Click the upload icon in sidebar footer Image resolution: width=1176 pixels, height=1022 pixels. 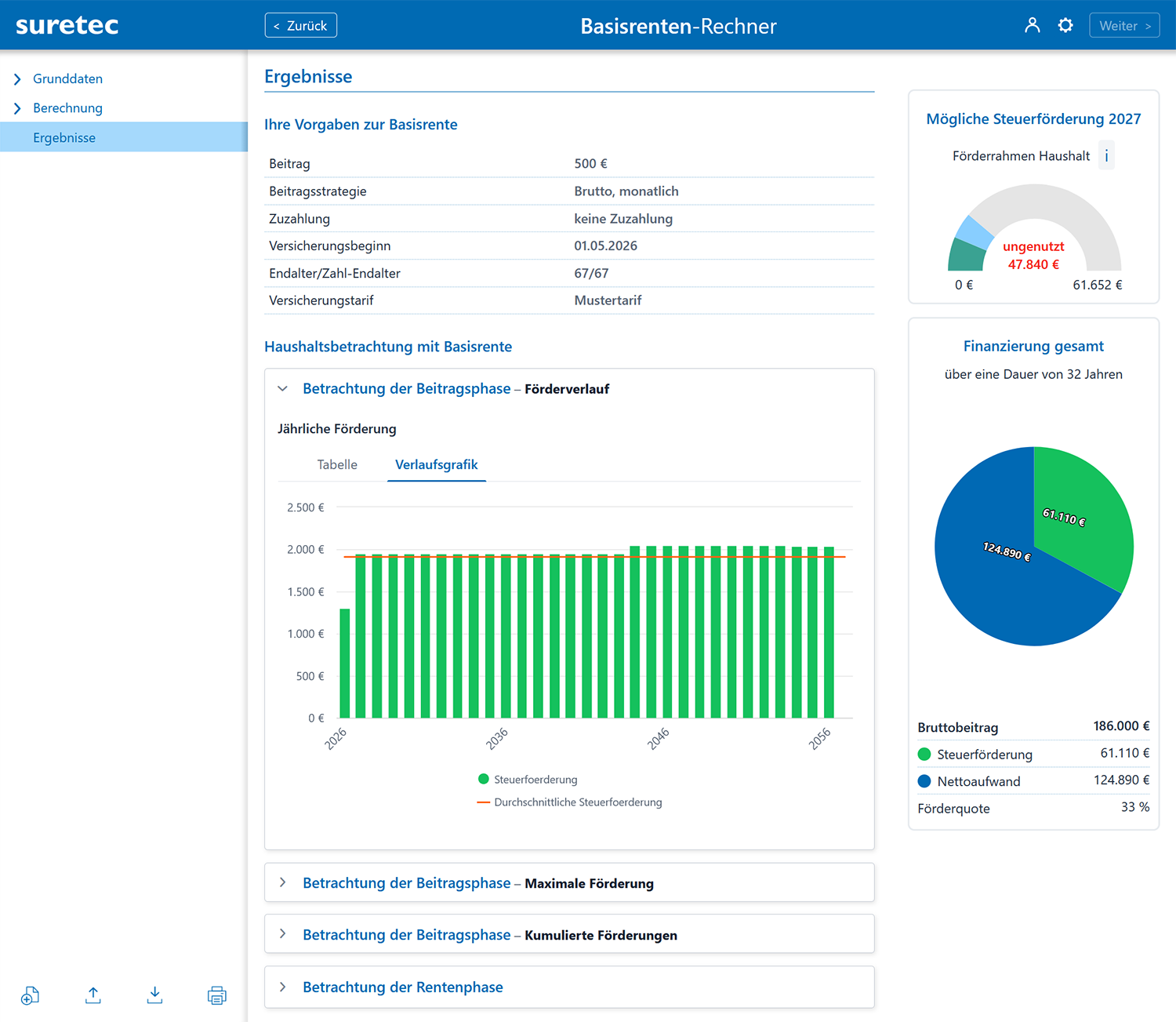click(x=93, y=995)
